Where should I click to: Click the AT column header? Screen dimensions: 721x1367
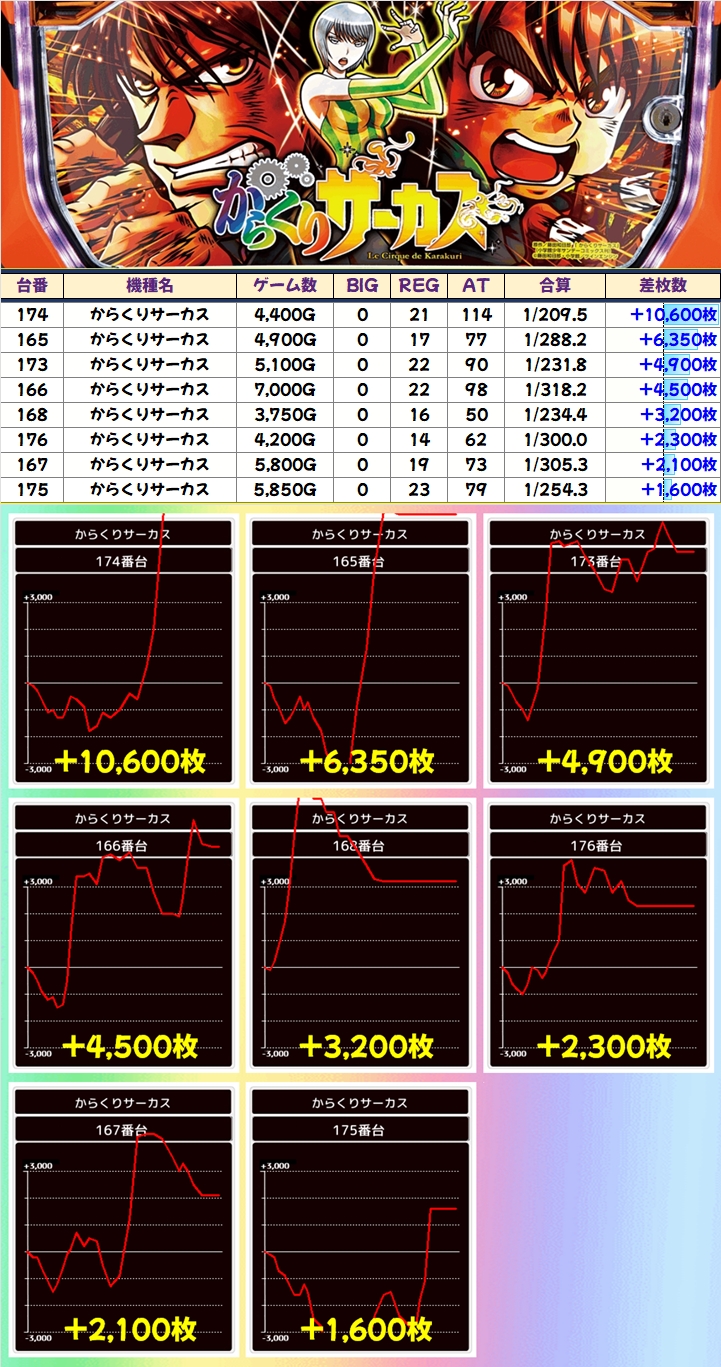pos(476,285)
